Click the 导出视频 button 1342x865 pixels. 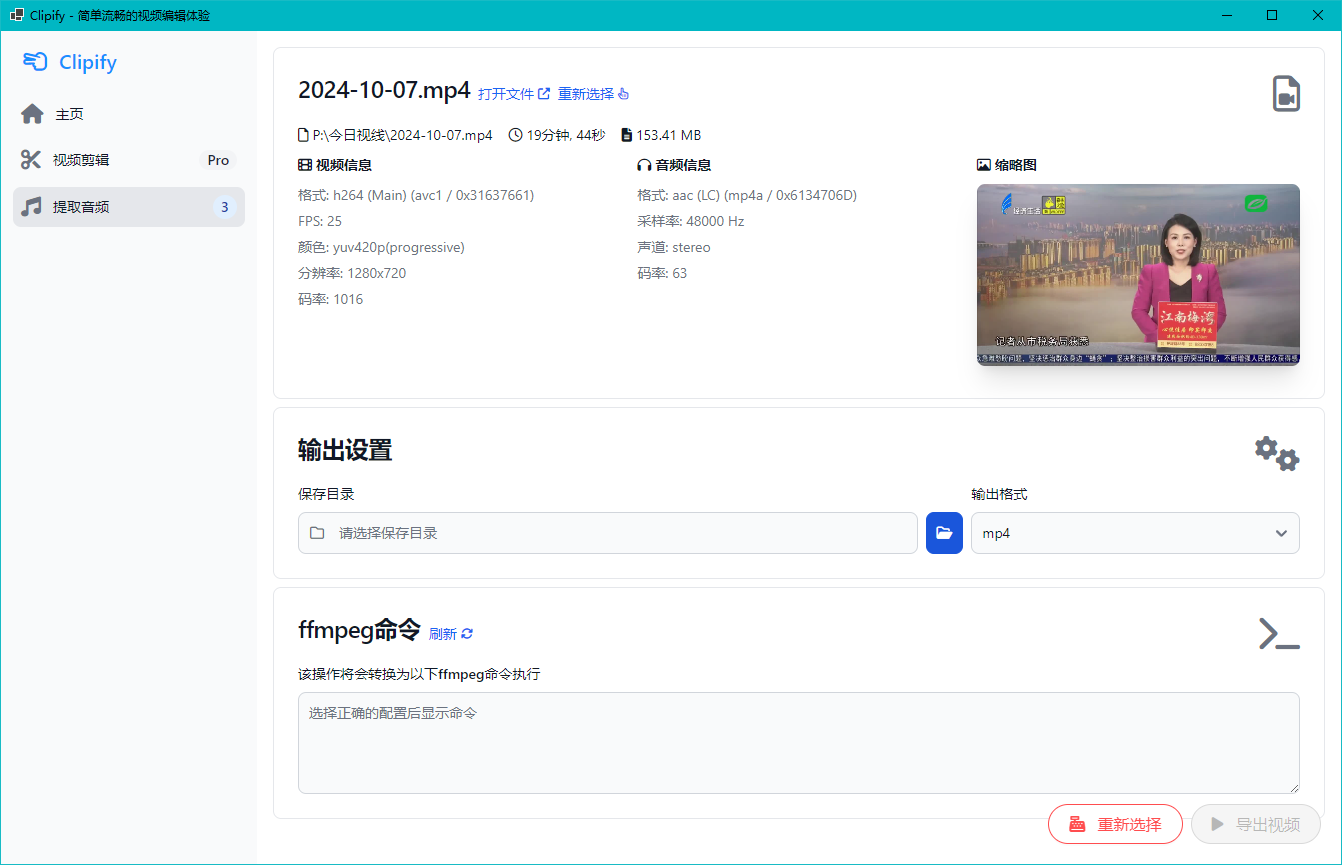tap(1256, 824)
